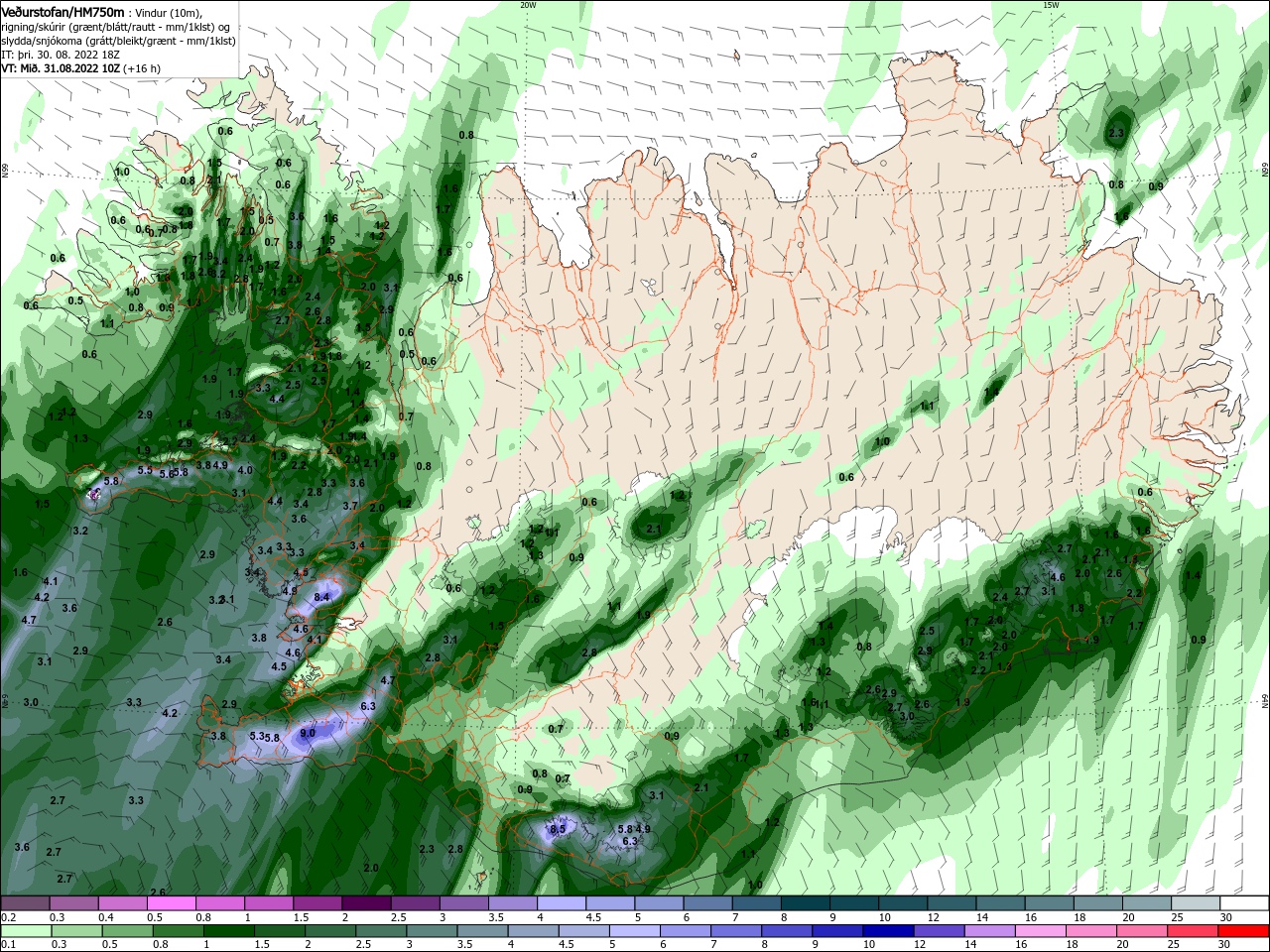
Task: Click the dark teal 8 swatch in the upper legend row
Action: (805, 902)
